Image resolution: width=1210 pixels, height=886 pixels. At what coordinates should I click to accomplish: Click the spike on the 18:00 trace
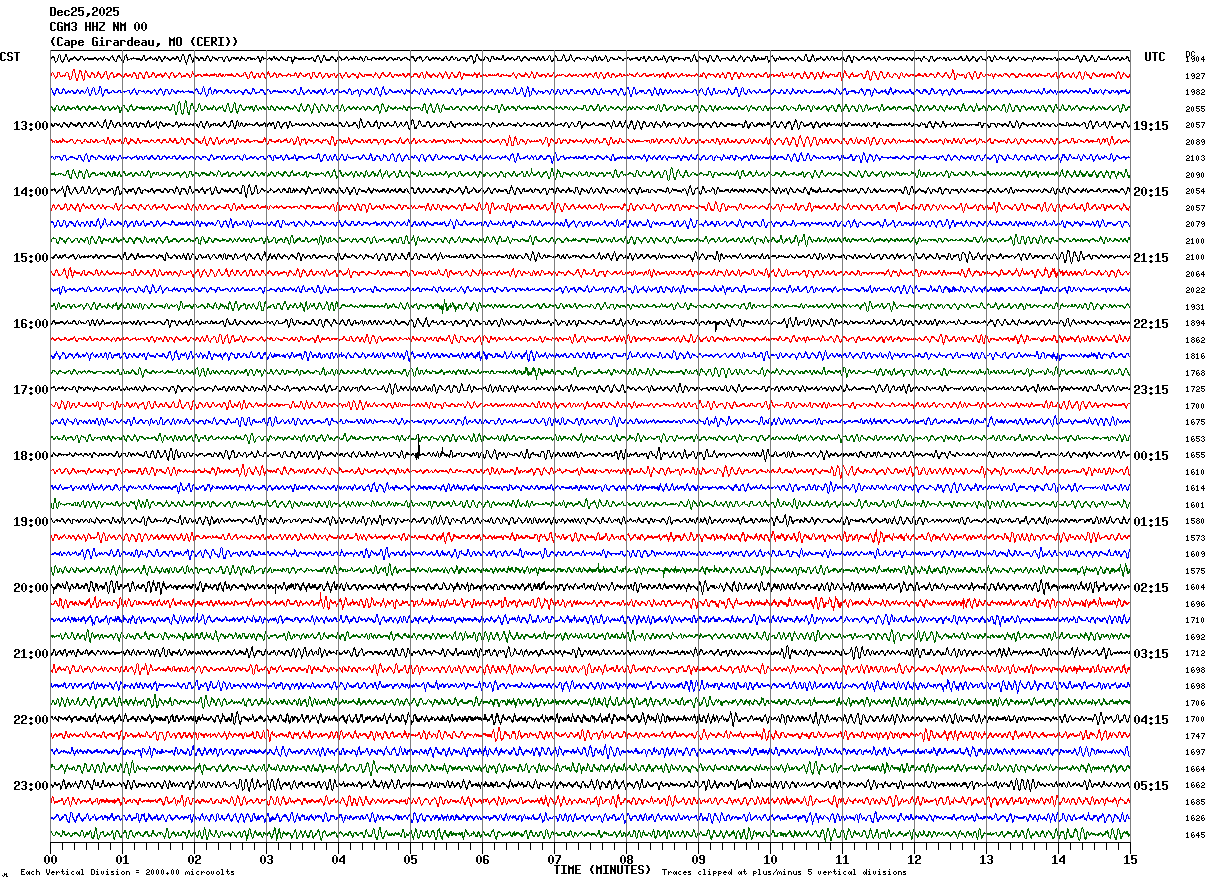pyautogui.click(x=417, y=448)
